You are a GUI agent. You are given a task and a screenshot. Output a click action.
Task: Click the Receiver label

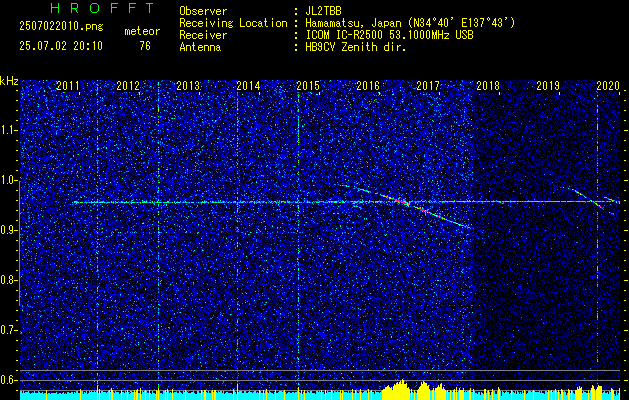click(203, 35)
